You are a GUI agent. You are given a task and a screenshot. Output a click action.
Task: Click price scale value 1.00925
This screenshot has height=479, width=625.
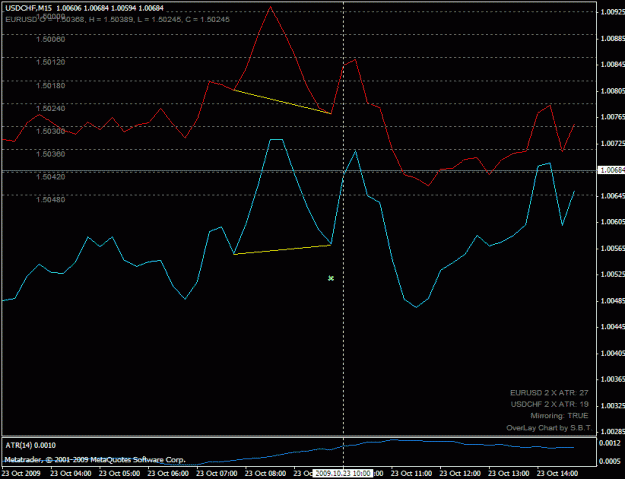[x=612, y=12]
